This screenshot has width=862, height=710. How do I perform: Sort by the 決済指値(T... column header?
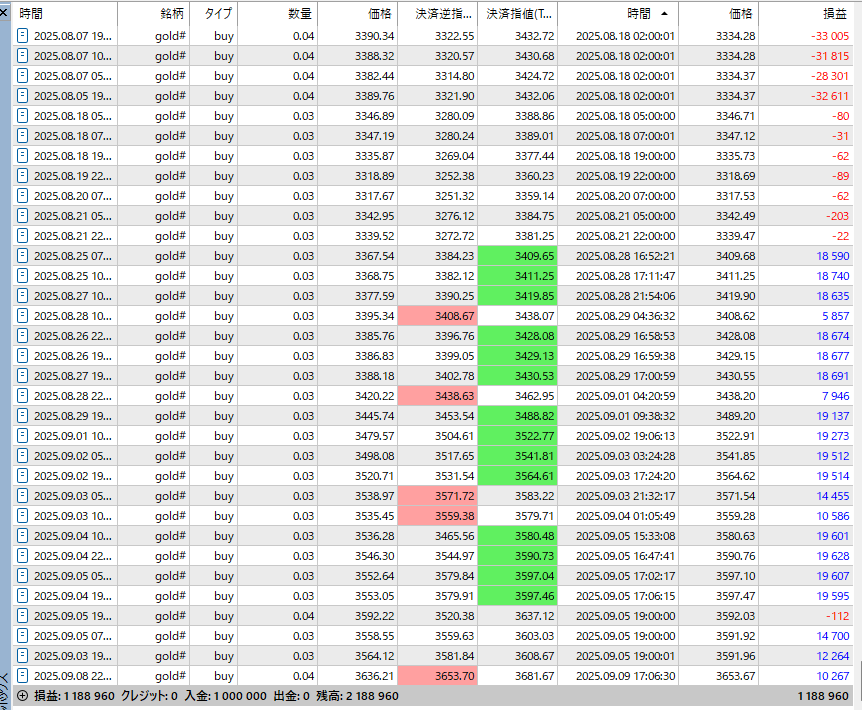coord(518,14)
